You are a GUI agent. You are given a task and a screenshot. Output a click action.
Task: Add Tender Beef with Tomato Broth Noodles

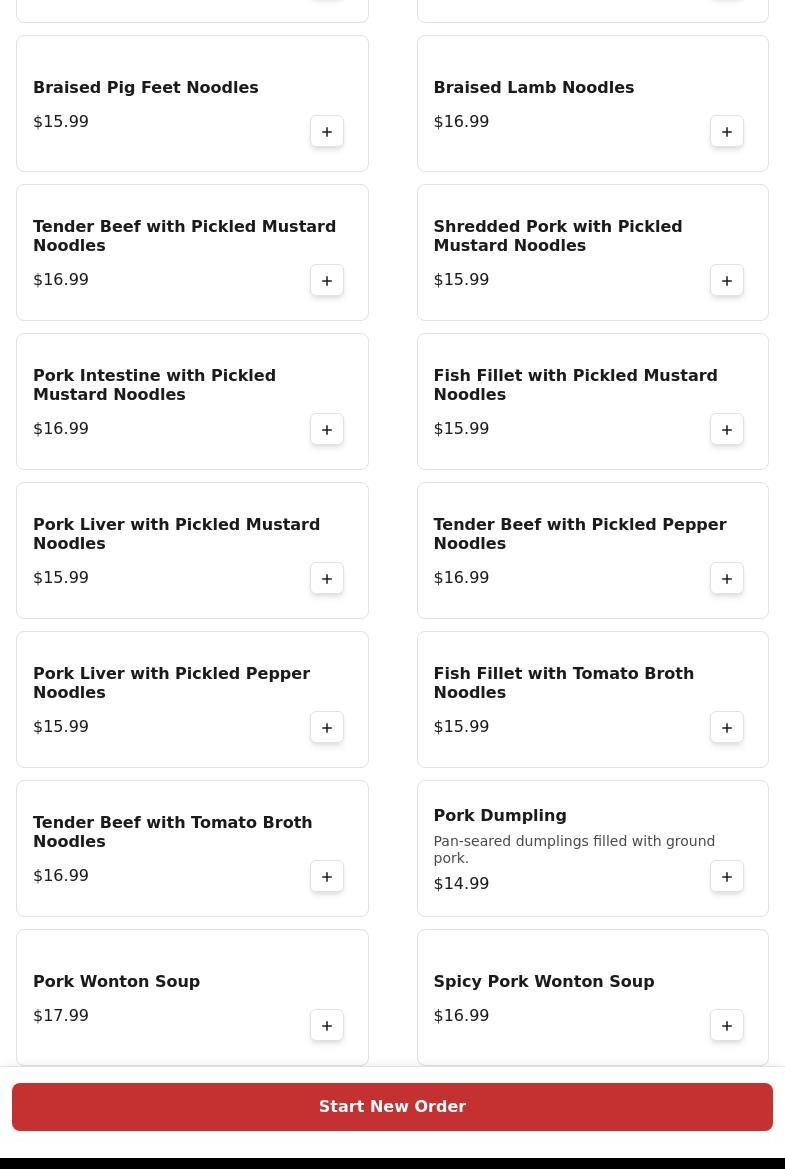coord(327,877)
